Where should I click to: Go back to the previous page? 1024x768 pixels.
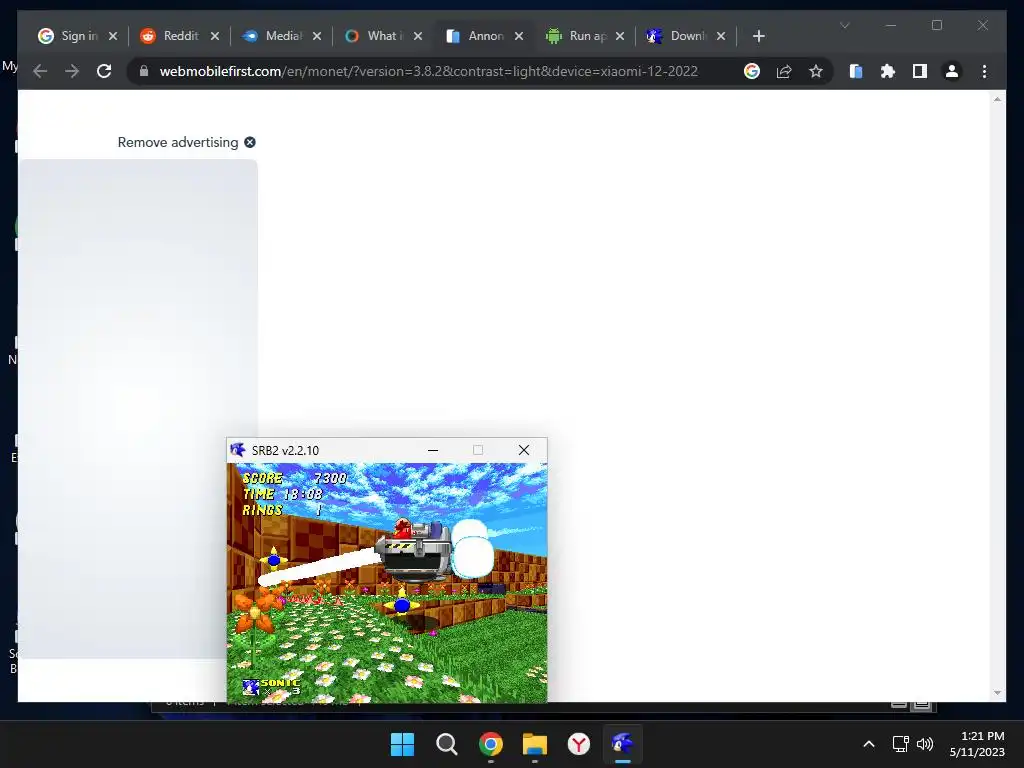click(40, 71)
